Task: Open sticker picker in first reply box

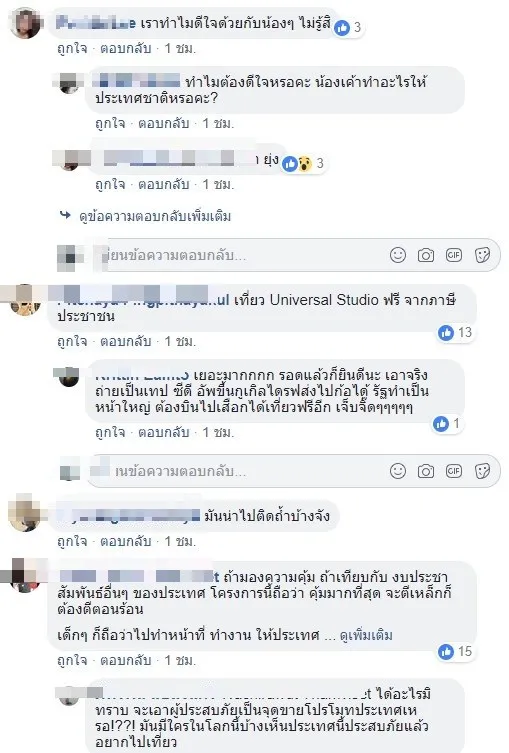Action: 482,255
